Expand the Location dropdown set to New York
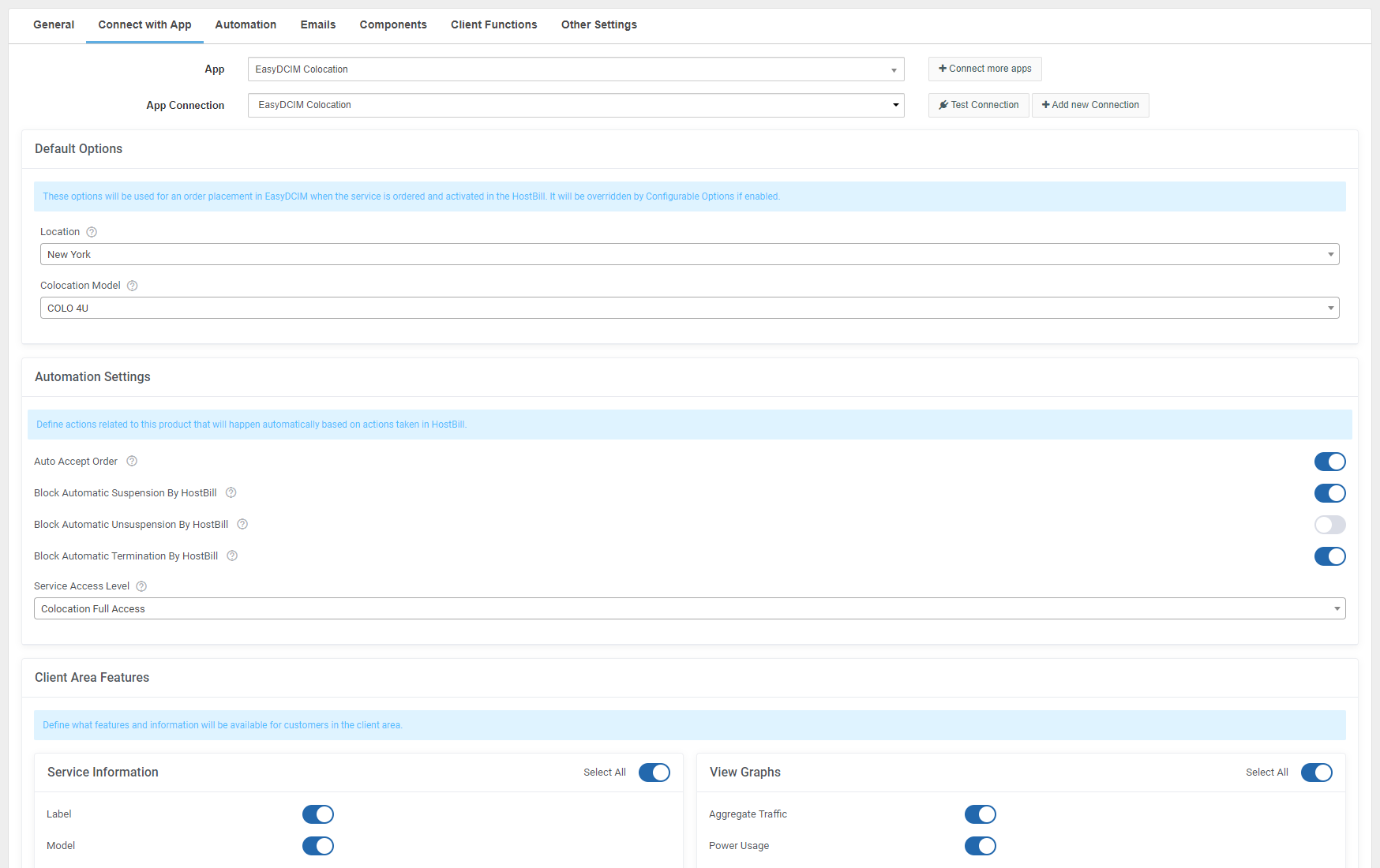1380x868 pixels. tap(689, 254)
